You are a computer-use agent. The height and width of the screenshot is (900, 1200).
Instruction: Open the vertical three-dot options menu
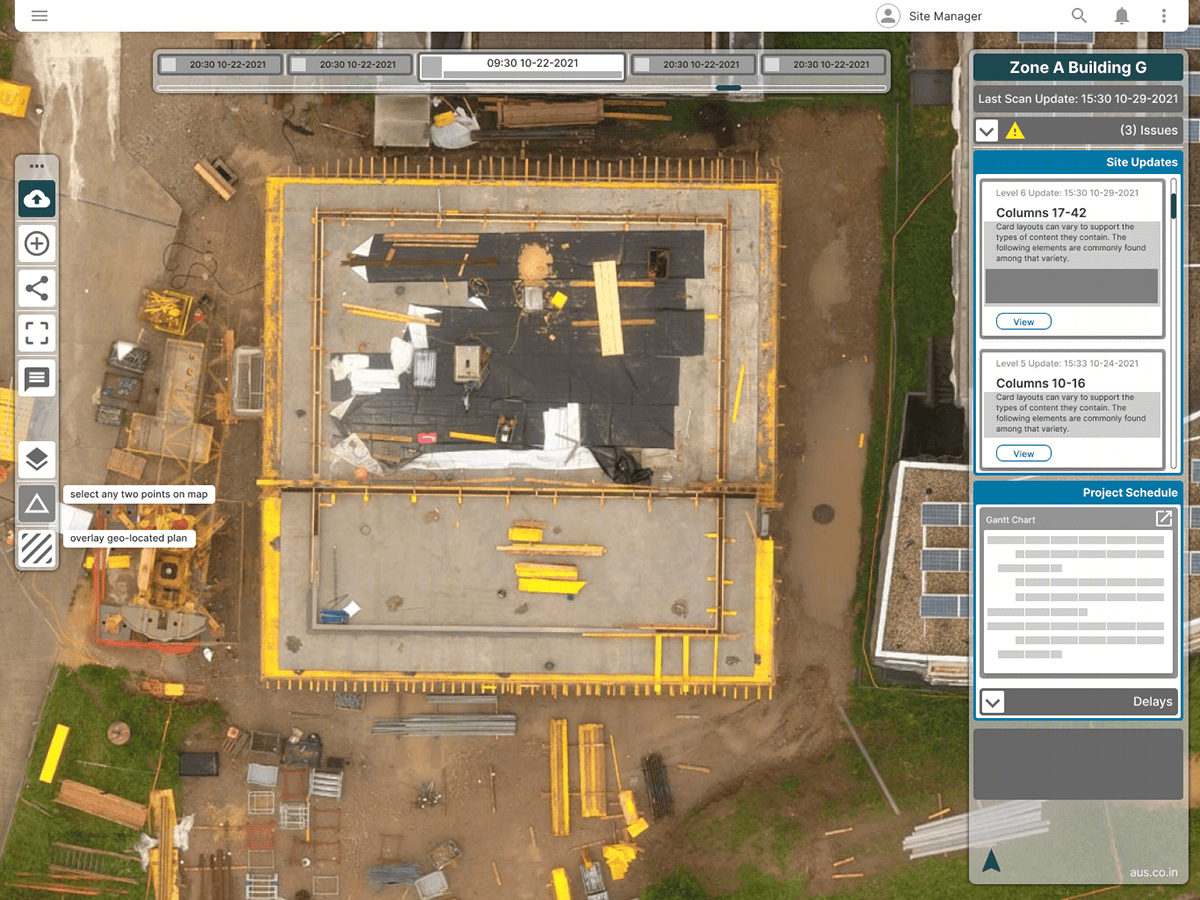(x=1164, y=16)
